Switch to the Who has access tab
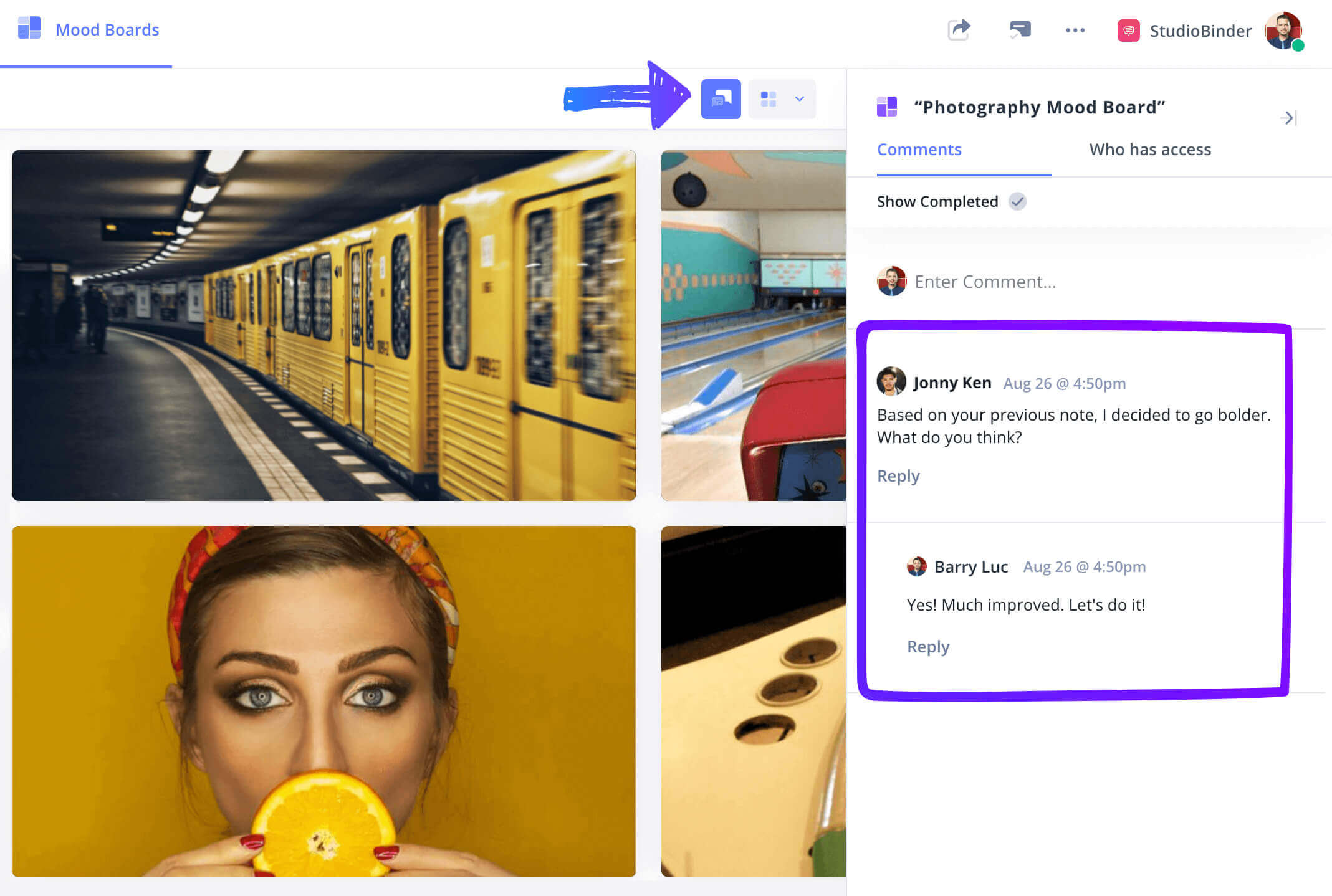This screenshot has width=1332, height=896. pyautogui.click(x=1151, y=149)
